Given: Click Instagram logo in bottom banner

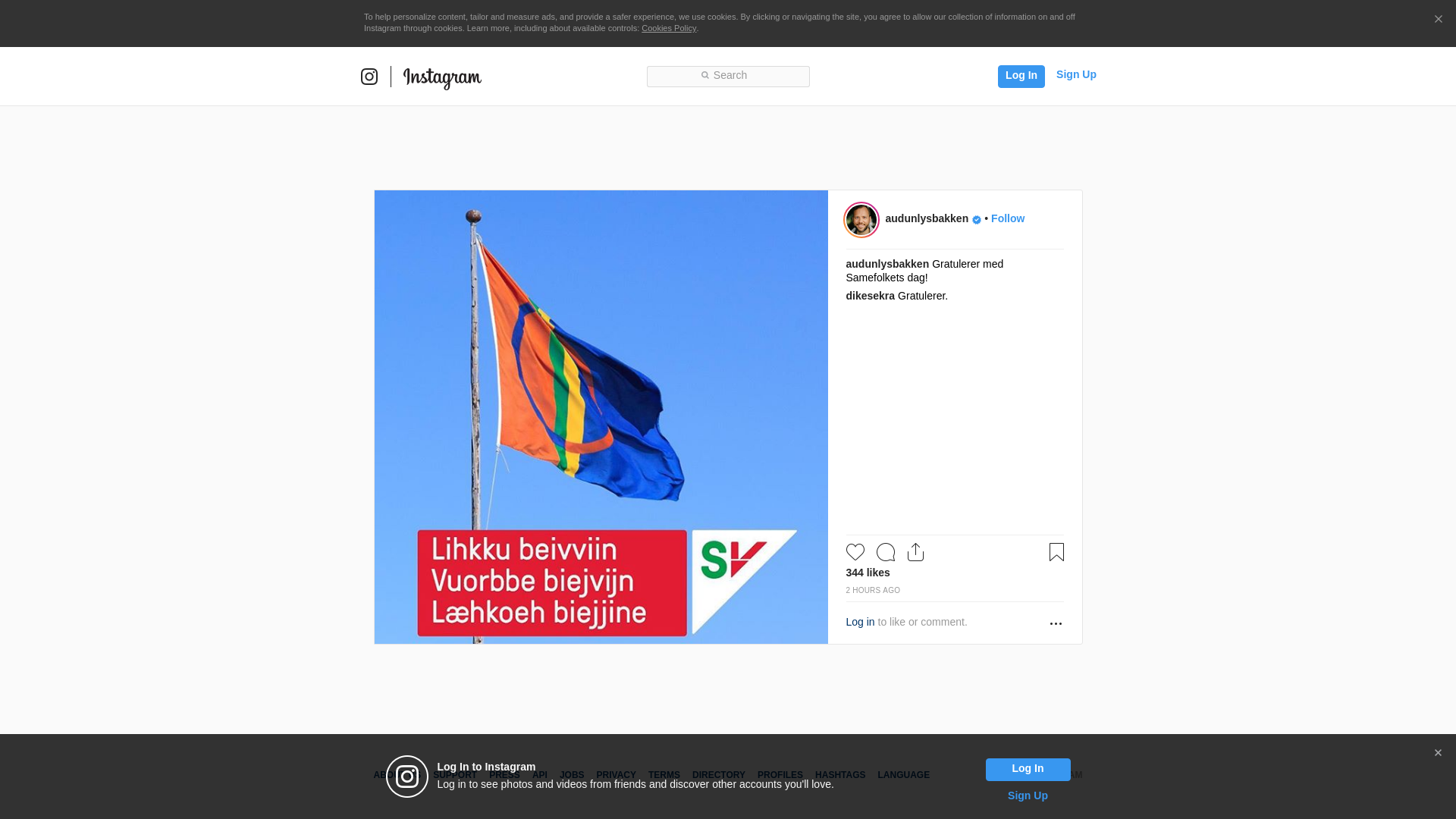Looking at the screenshot, I should click(407, 777).
